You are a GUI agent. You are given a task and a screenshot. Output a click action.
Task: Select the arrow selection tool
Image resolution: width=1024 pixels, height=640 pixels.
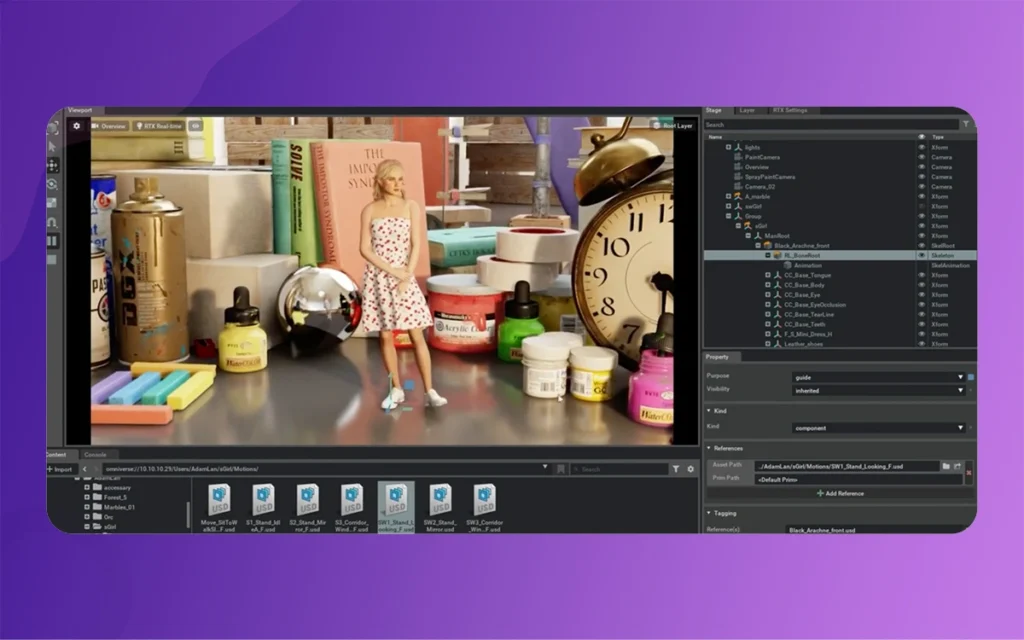53,146
